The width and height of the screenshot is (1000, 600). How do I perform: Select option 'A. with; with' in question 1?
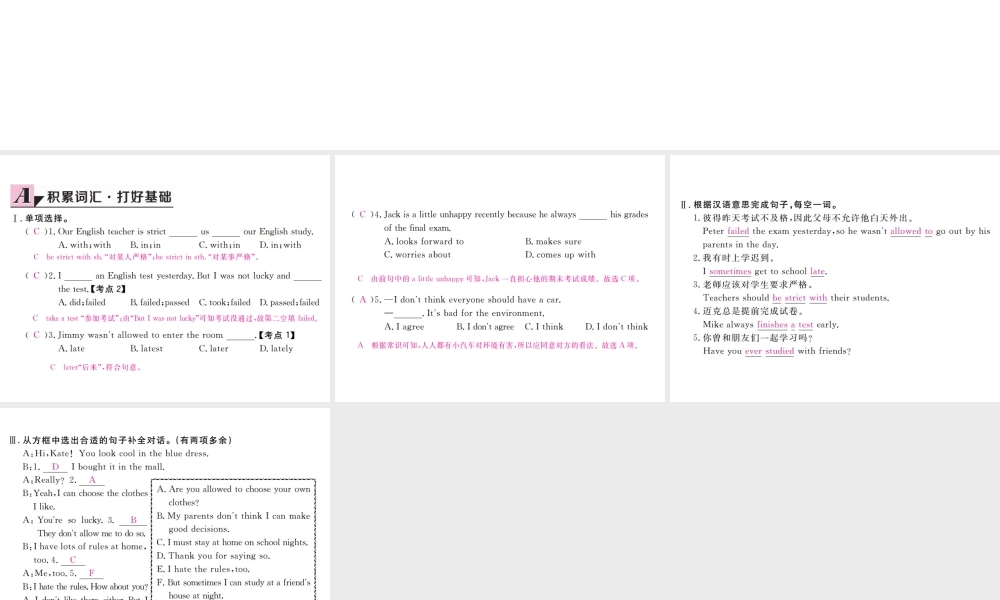point(84,245)
